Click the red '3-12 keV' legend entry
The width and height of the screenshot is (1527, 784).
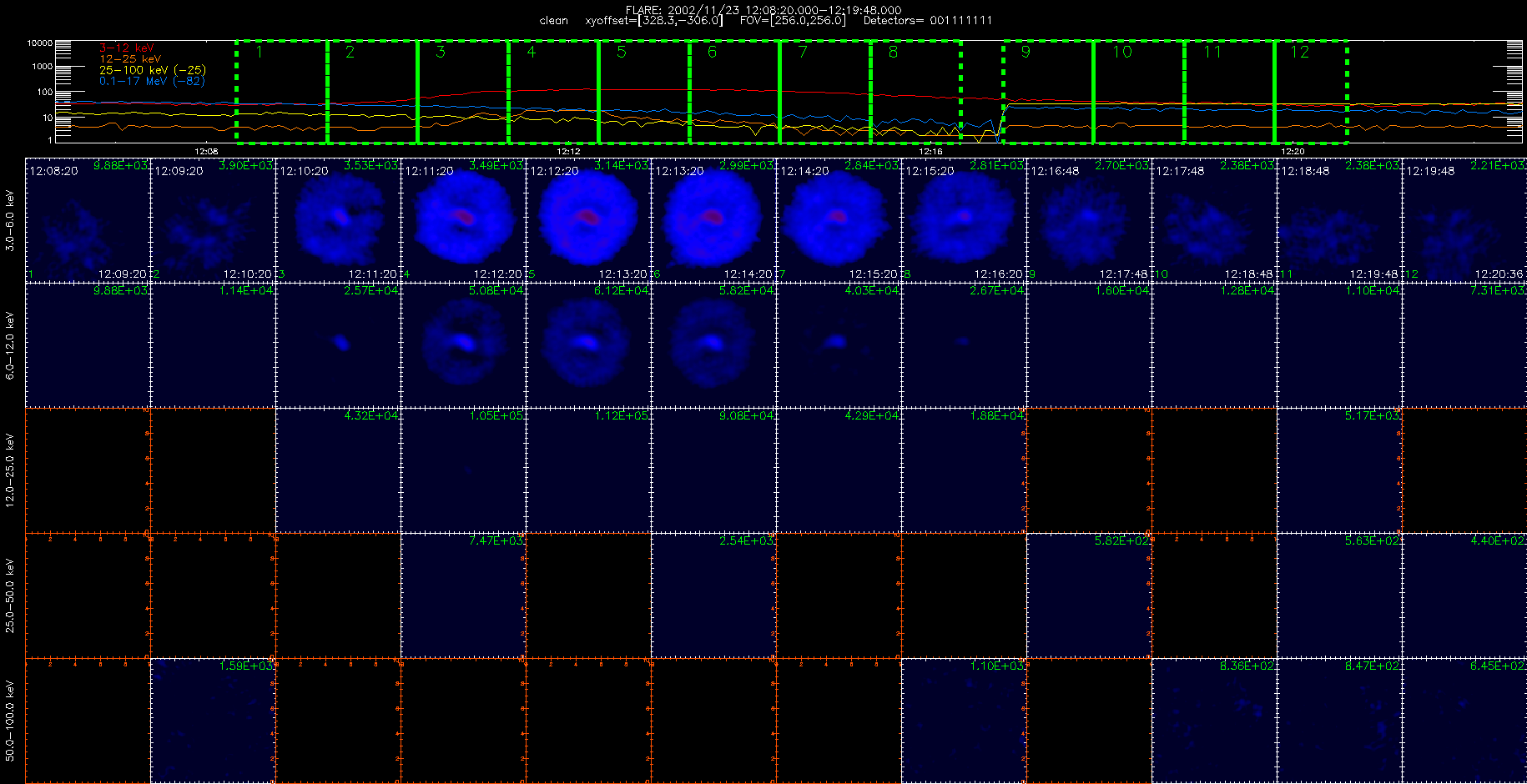(127, 48)
